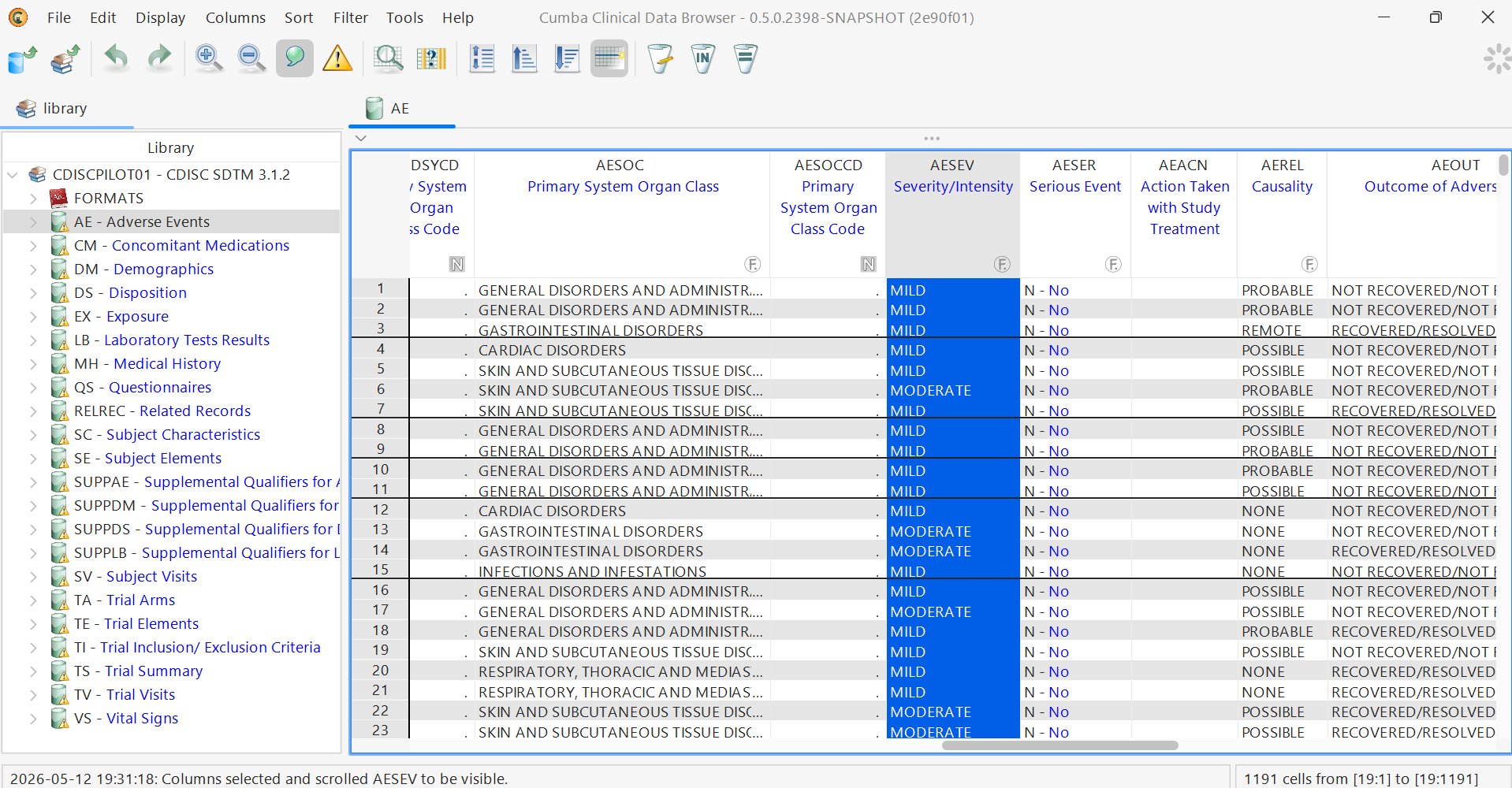Expand the CM Concomitant Medications node

(33, 245)
